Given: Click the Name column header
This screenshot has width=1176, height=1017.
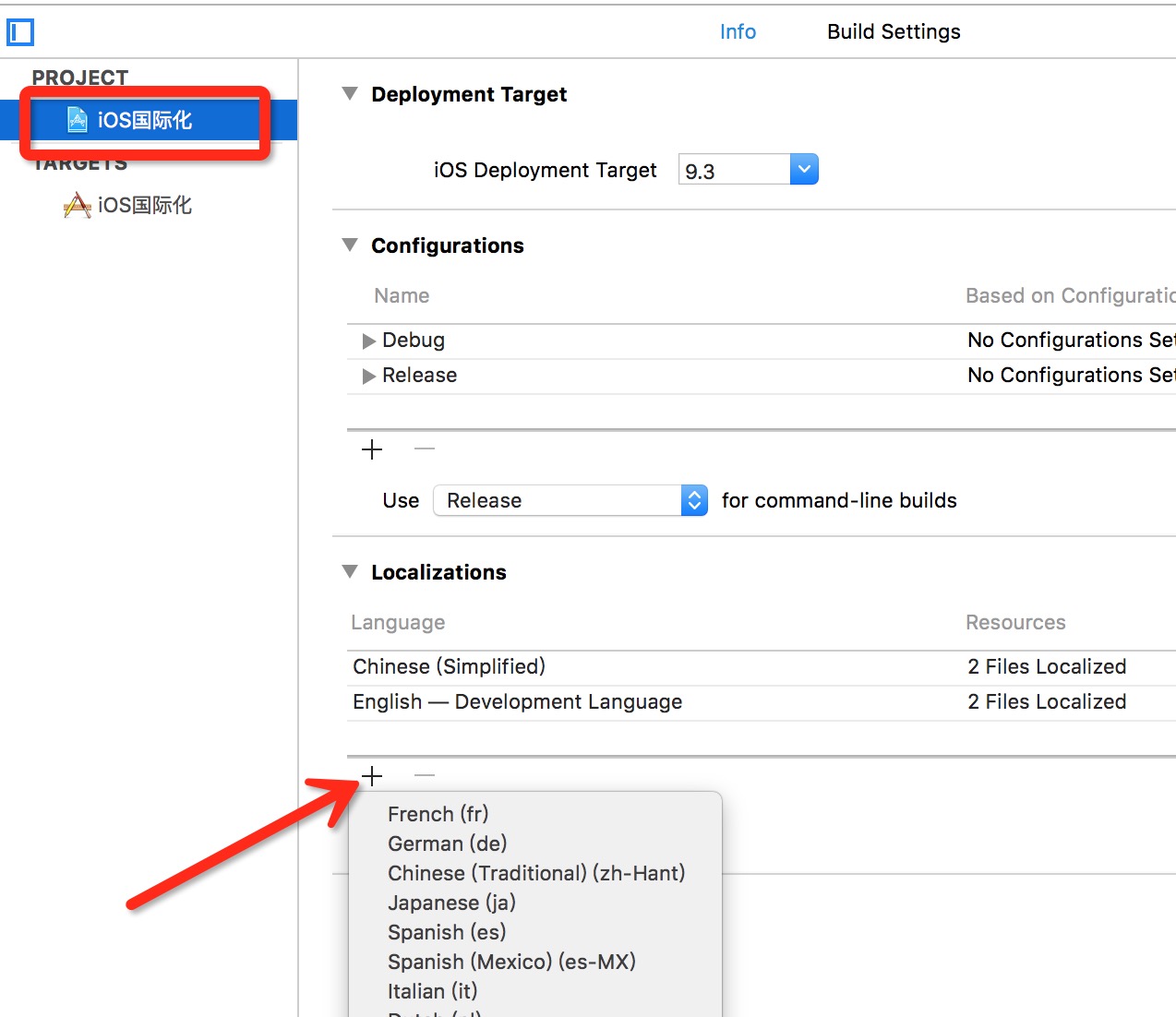Looking at the screenshot, I should tap(402, 296).
